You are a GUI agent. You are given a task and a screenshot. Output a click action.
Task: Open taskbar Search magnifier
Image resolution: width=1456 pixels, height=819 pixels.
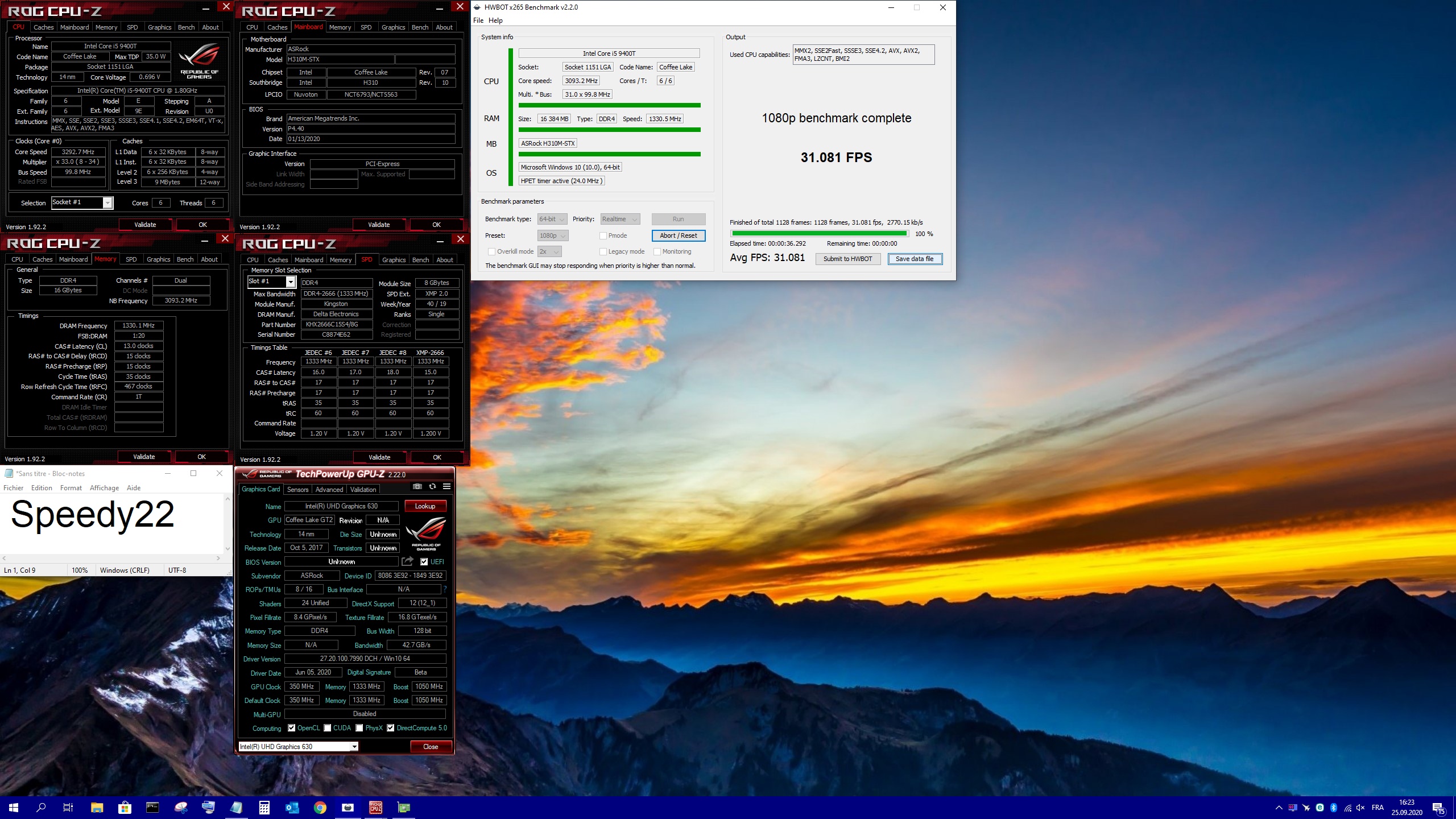41,808
